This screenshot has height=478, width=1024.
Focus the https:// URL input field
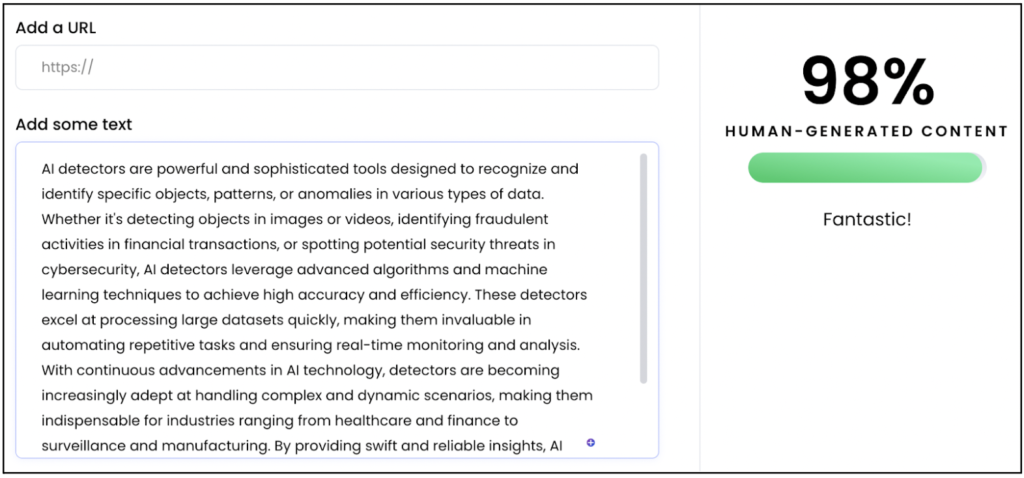point(337,68)
